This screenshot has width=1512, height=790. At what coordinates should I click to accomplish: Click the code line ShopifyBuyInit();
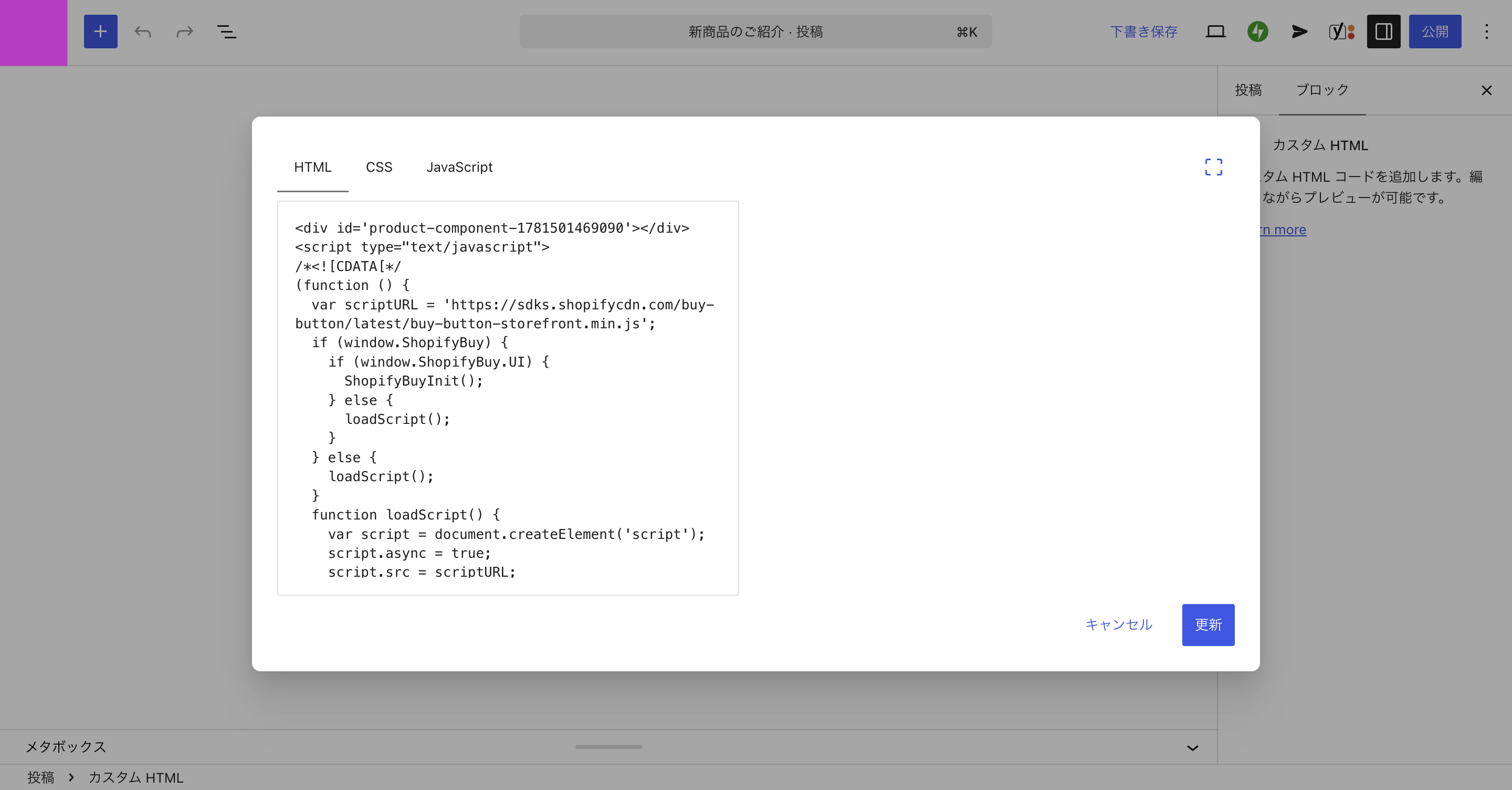click(414, 381)
